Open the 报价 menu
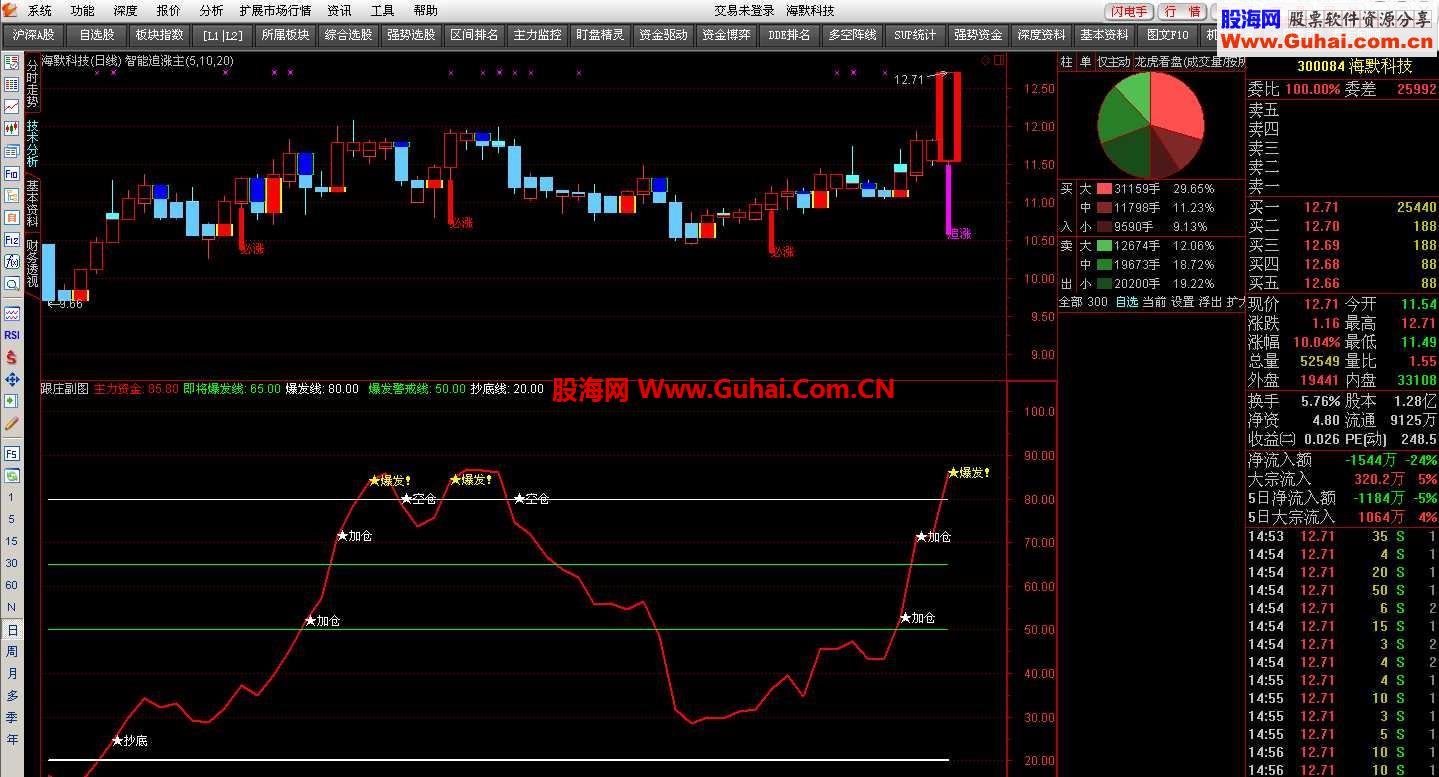The width and height of the screenshot is (1439, 777). point(169,11)
